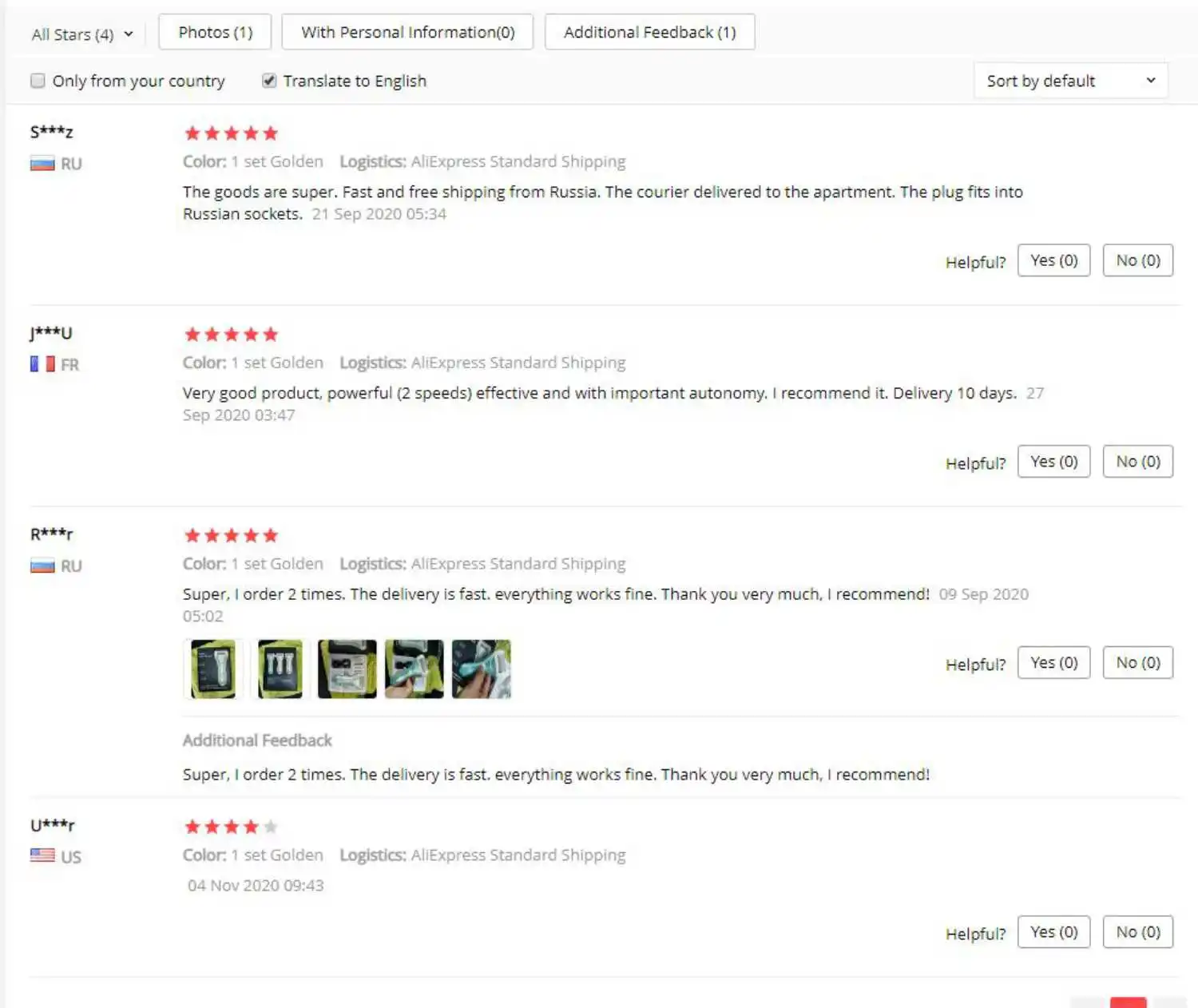Select the Additional Feedback (1) tab

point(649,32)
